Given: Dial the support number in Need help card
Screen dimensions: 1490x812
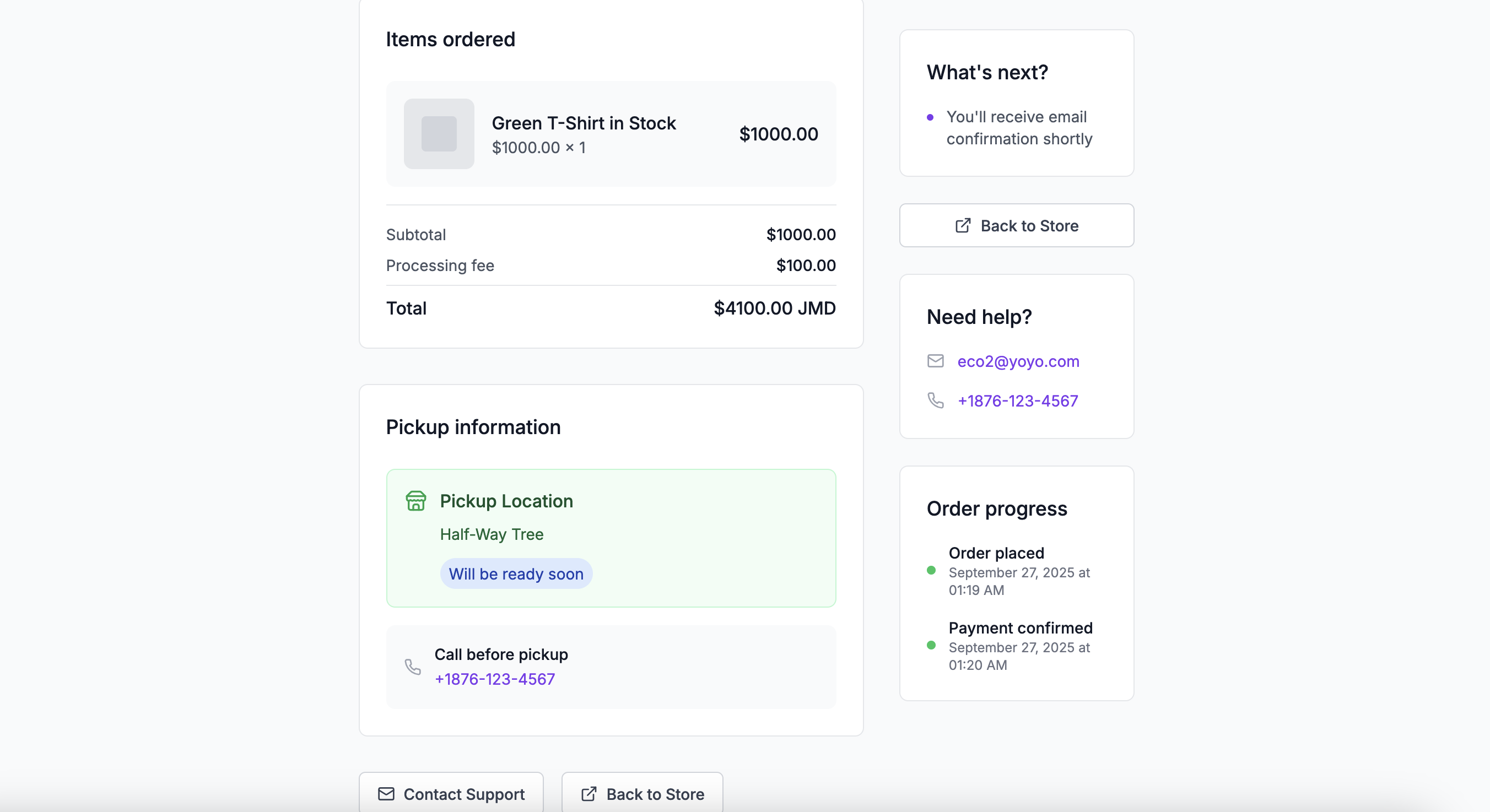Looking at the screenshot, I should (1017, 401).
